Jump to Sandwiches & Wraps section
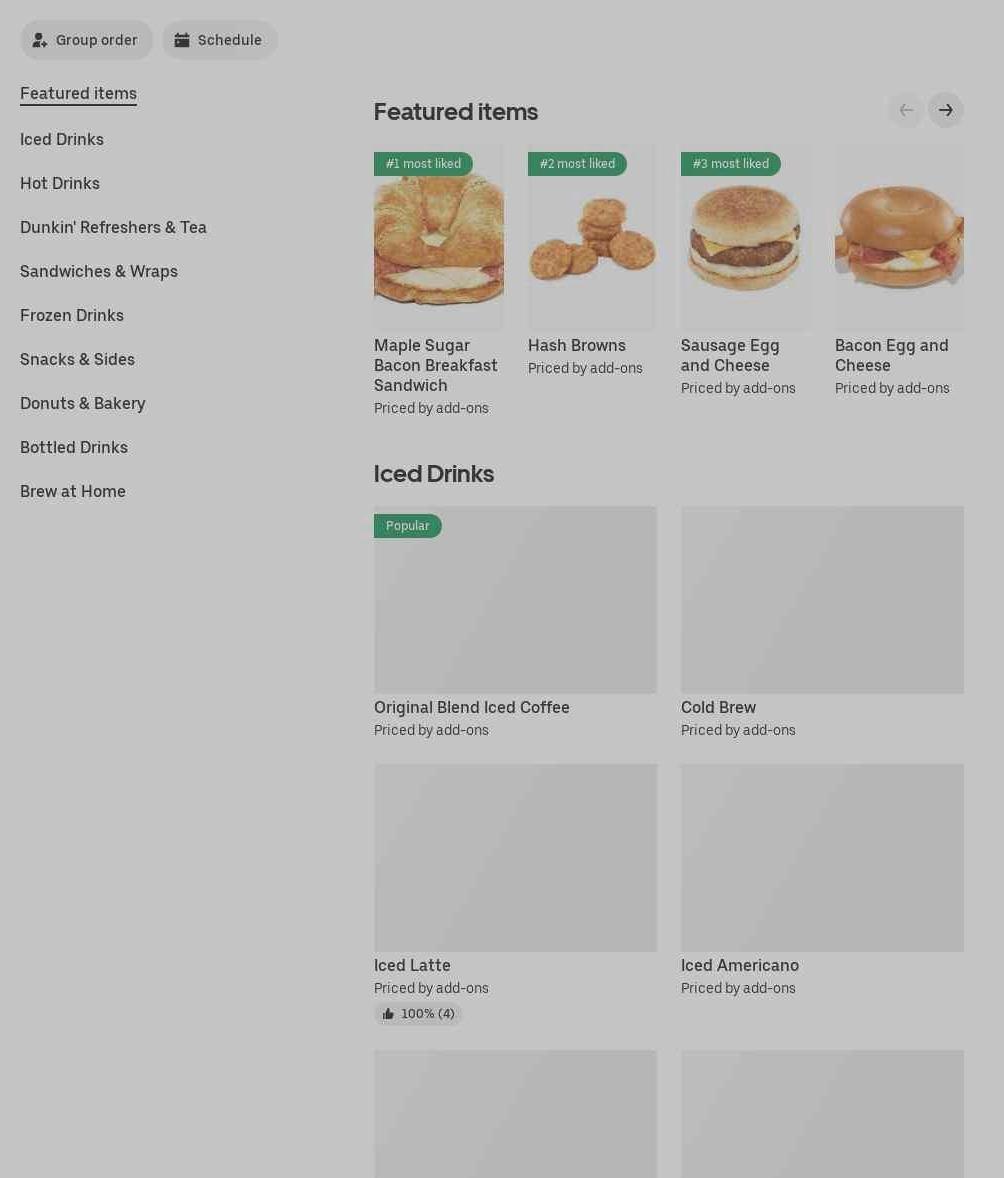 (x=99, y=271)
